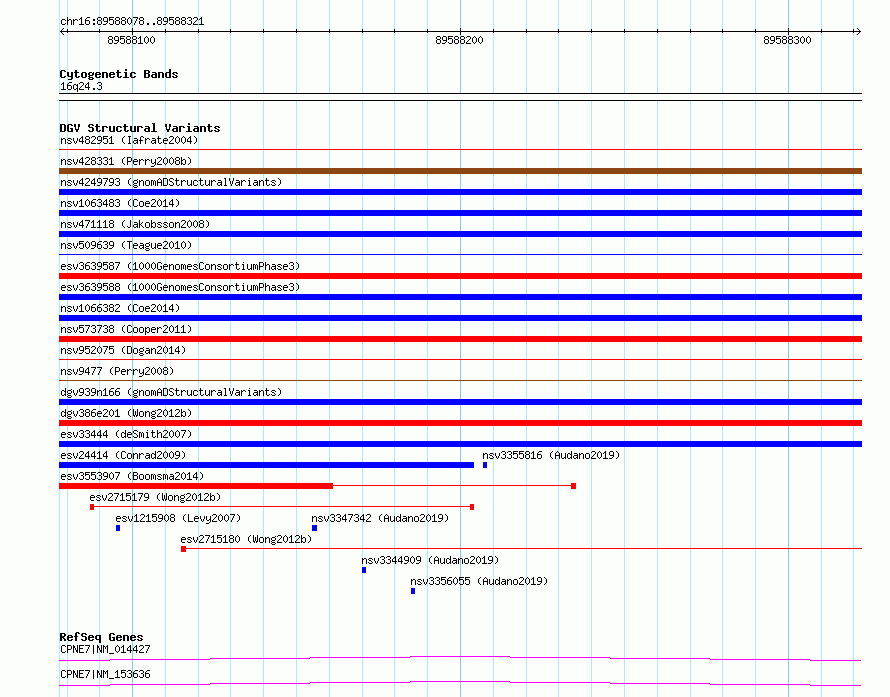
Task: Open variant esv2715179 (Wong2012b)
Action: pos(155,497)
